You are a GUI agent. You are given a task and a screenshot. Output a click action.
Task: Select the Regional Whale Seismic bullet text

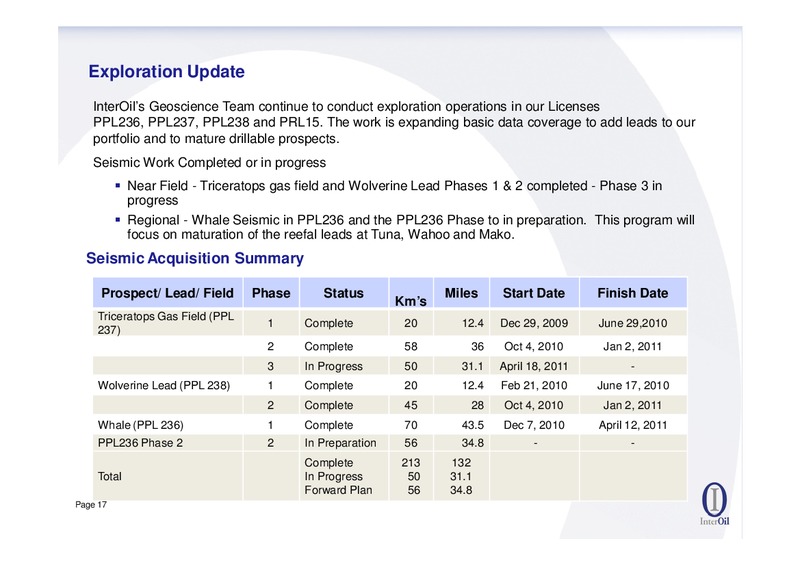click(411, 227)
